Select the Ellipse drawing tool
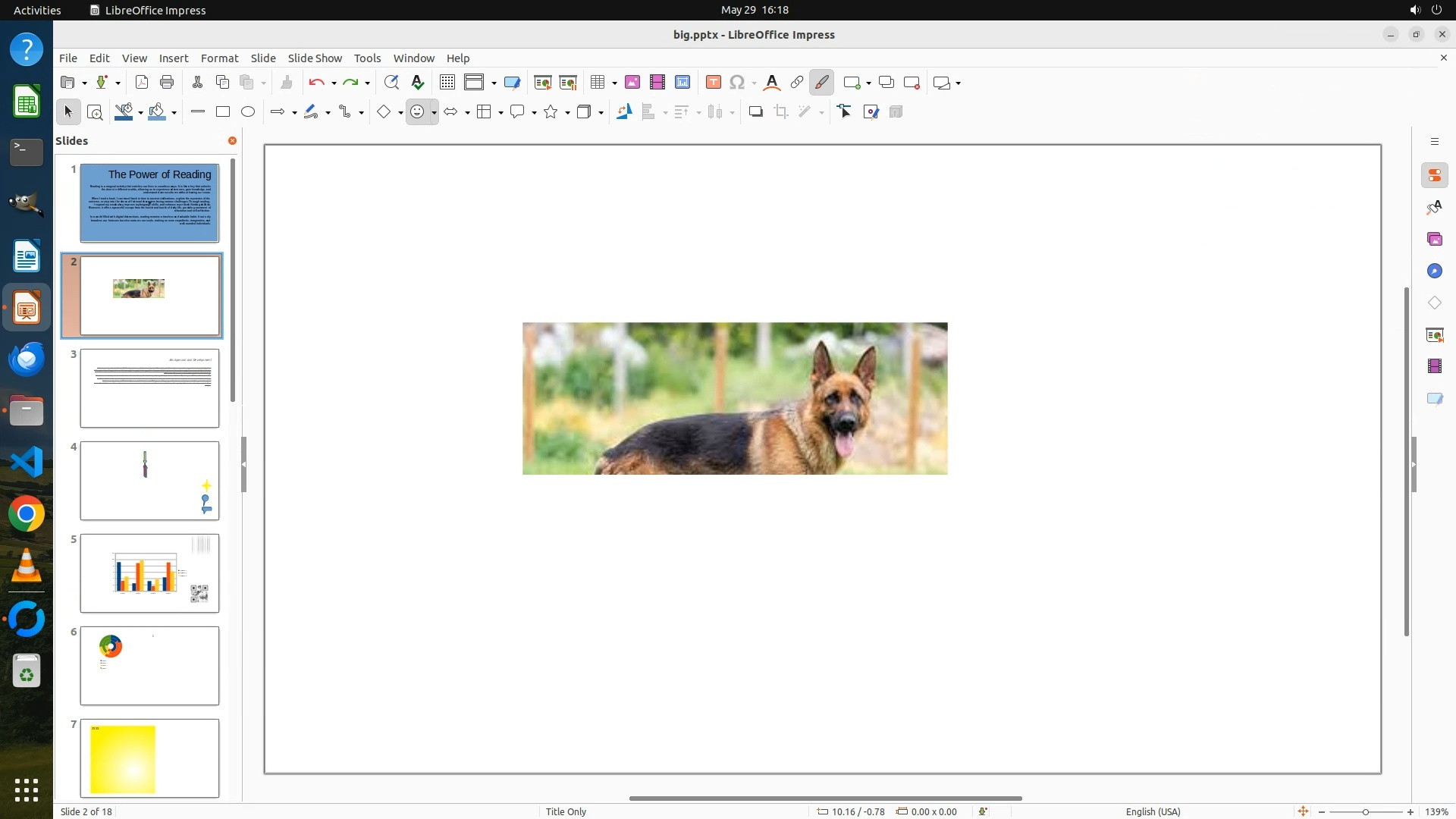 coord(248,112)
